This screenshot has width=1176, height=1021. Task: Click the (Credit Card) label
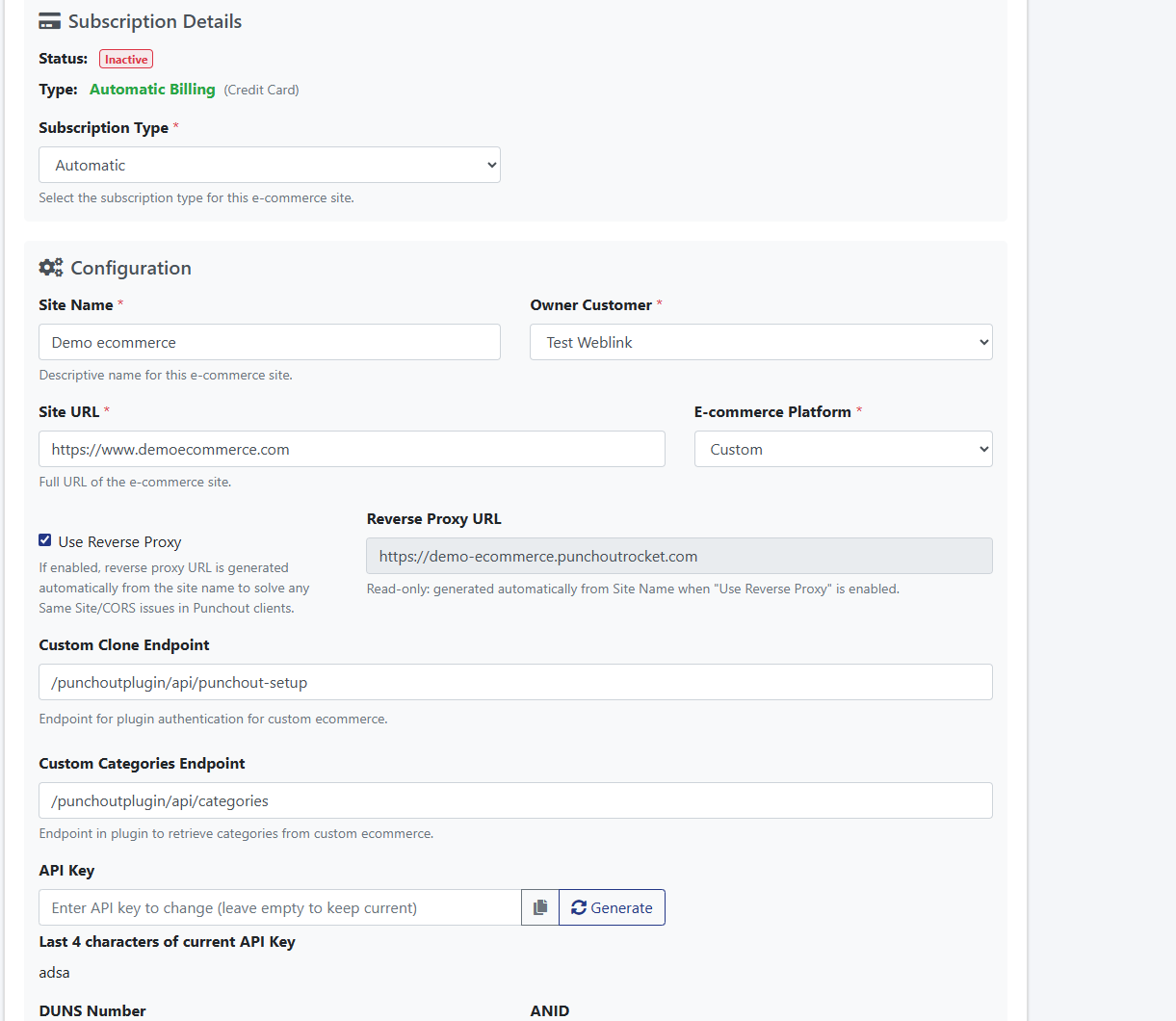coord(261,90)
